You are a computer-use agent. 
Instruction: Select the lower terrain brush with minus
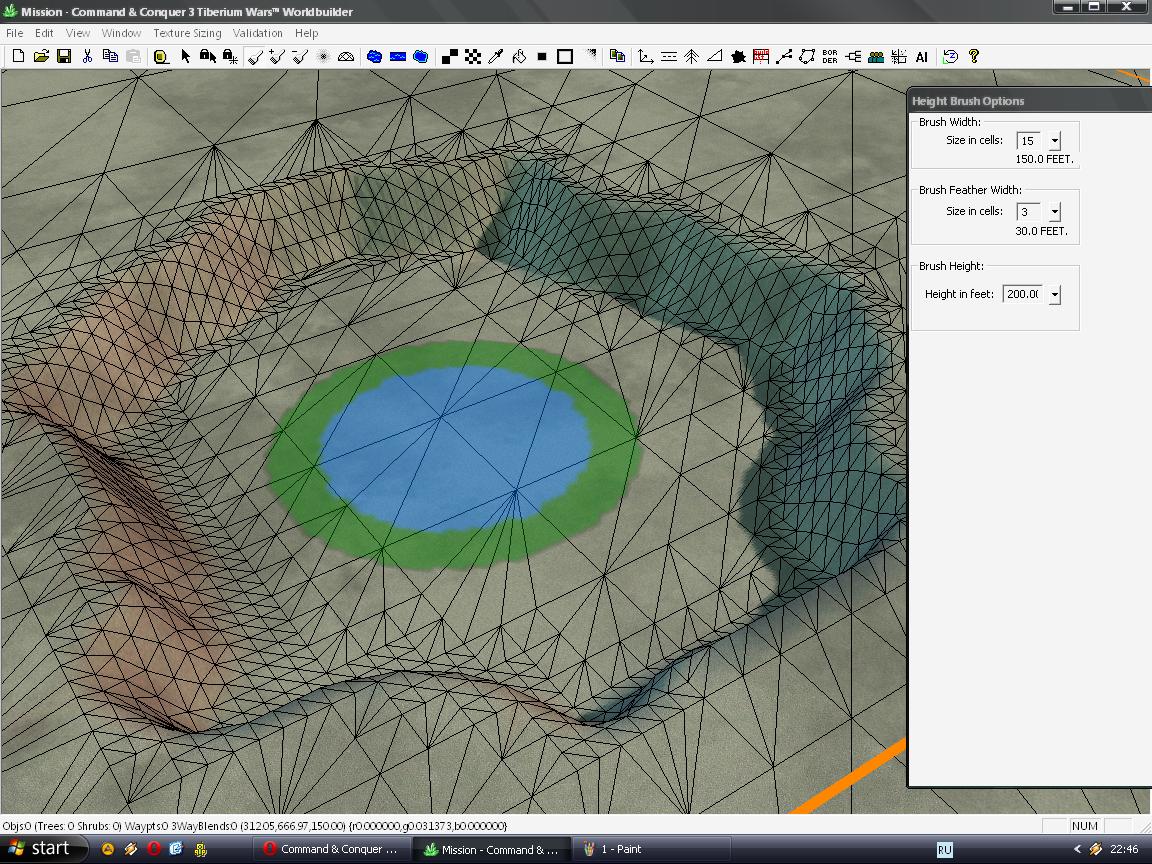pyautogui.click(x=300, y=57)
